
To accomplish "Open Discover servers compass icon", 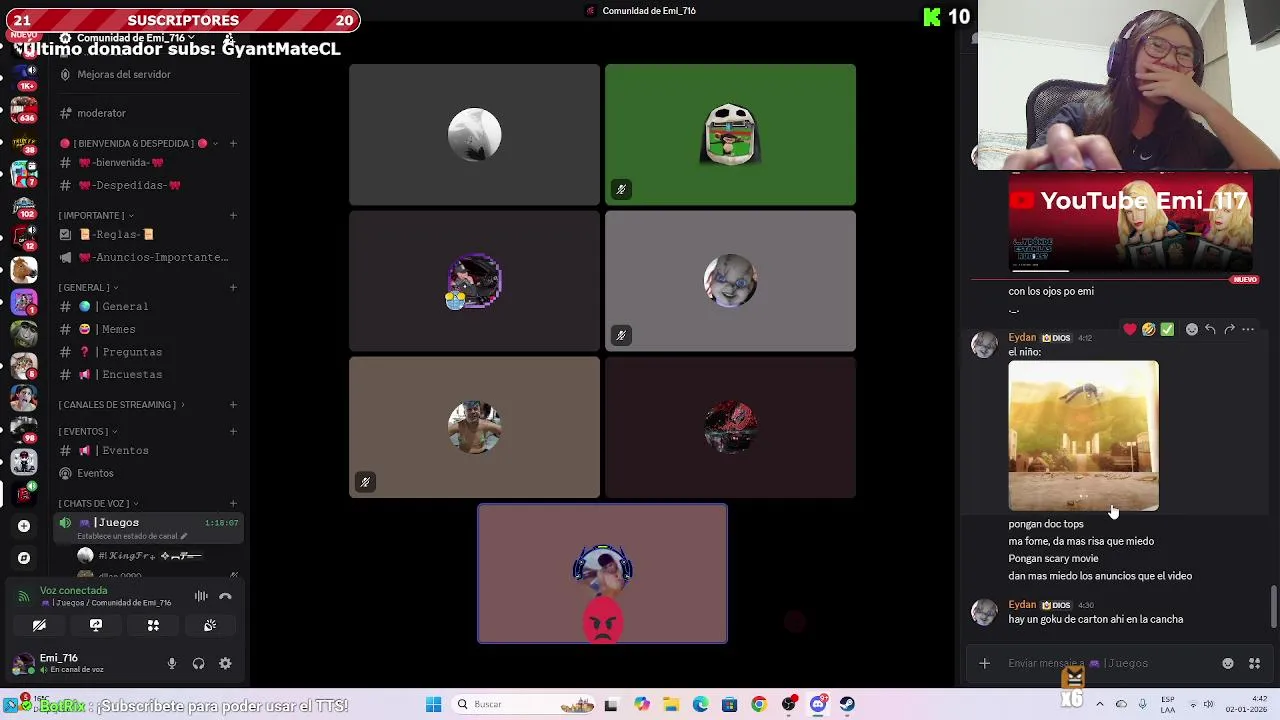I will coord(24,558).
